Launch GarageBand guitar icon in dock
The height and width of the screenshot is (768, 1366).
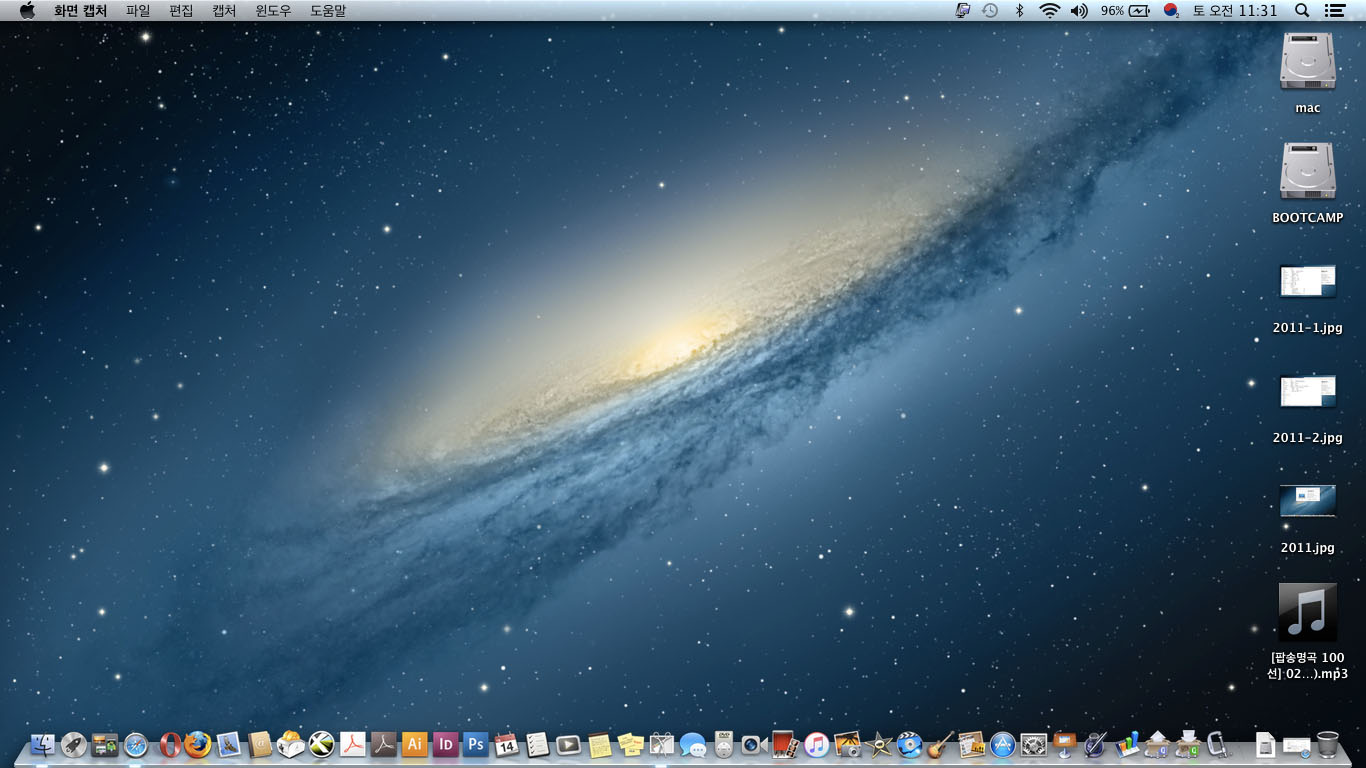(x=939, y=744)
